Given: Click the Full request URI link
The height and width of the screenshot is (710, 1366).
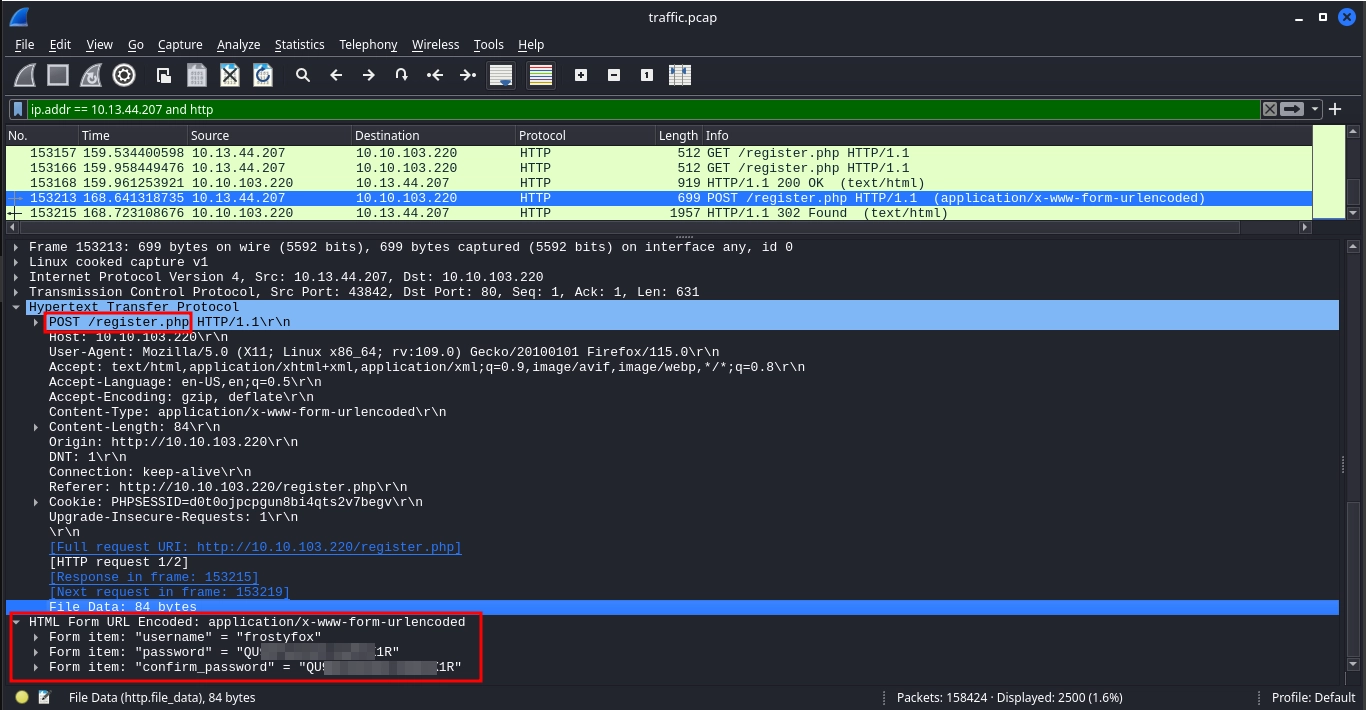Looking at the screenshot, I should 255,547.
